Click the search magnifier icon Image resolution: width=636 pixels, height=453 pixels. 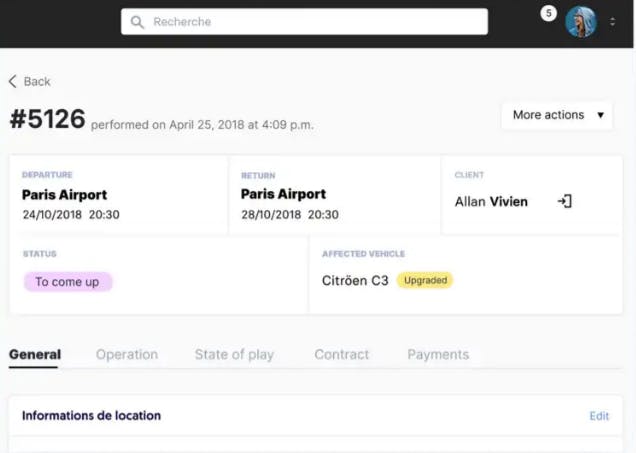coord(138,22)
